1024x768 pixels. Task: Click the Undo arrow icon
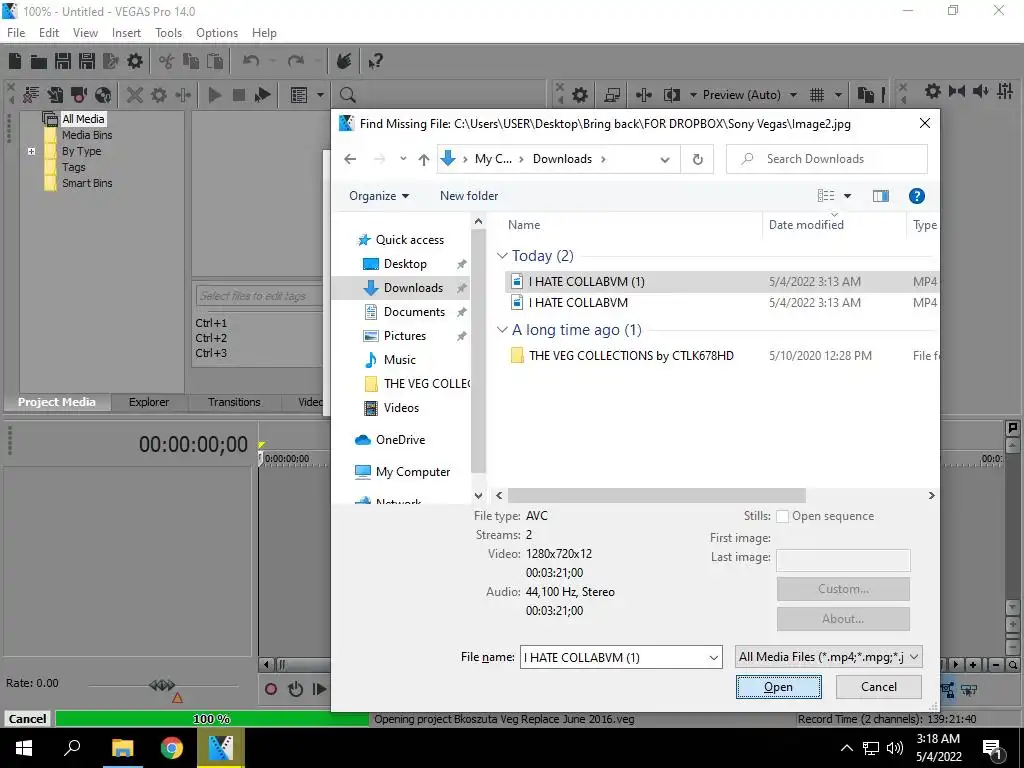pos(251,61)
